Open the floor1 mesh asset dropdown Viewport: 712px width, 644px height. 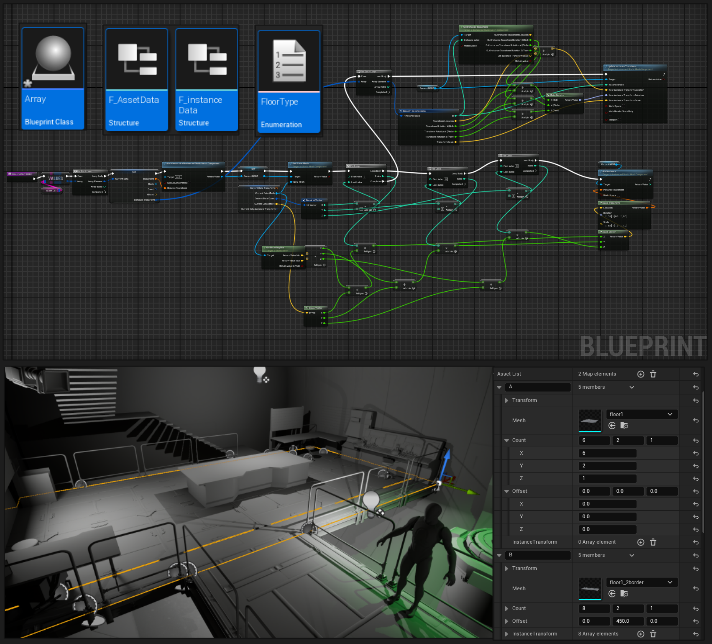click(642, 414)
